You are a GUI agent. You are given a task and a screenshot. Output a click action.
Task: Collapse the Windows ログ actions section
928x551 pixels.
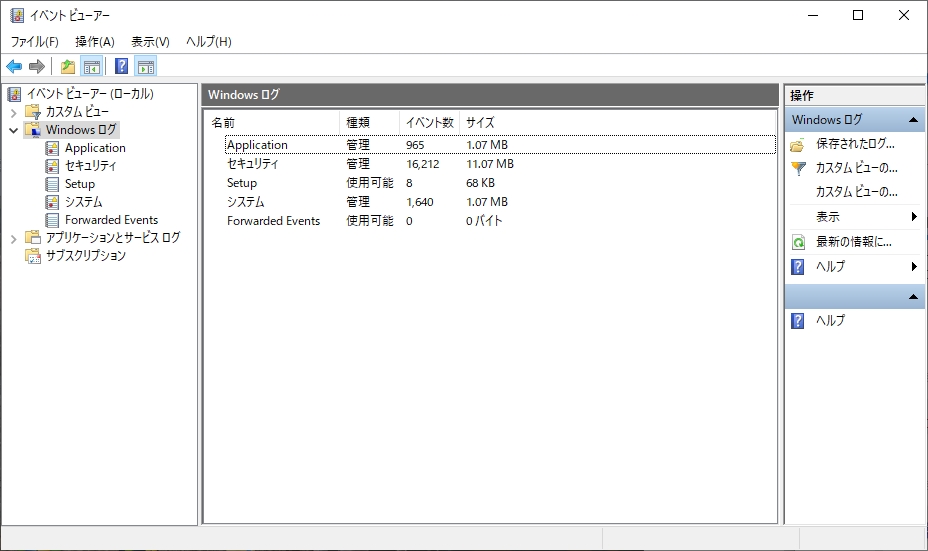[913, 120]
